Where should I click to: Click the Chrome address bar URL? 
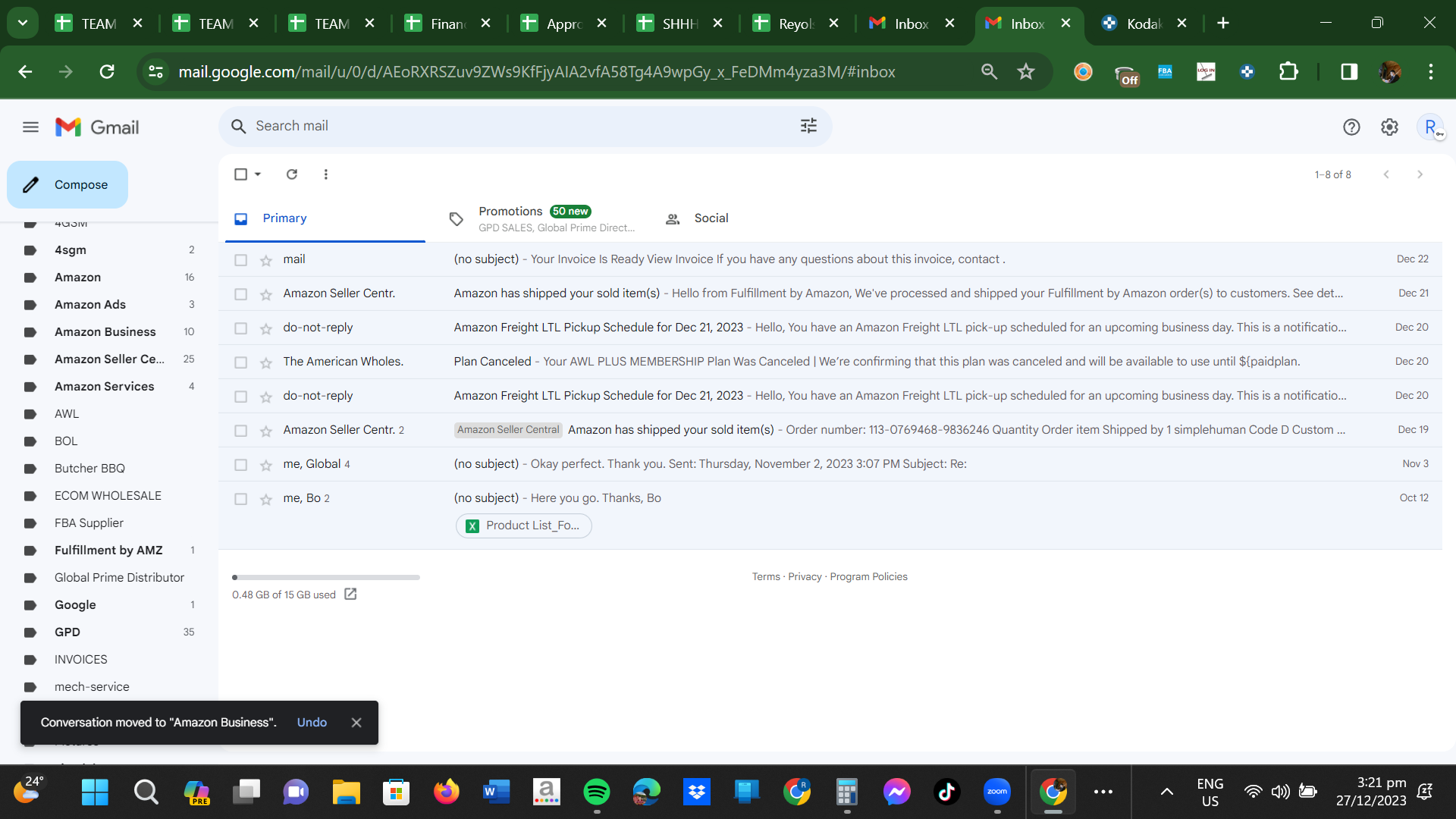coord(537,72)
